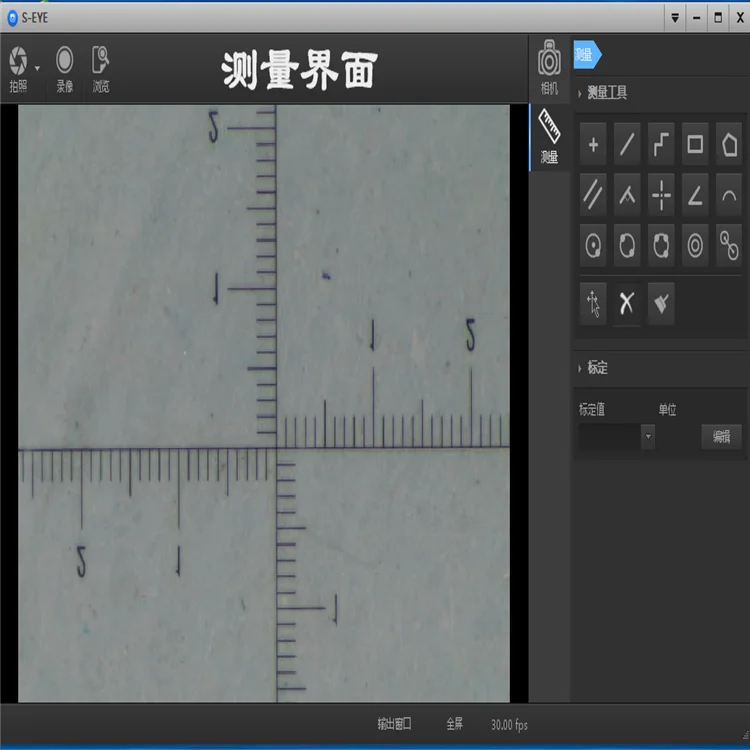
Task: Pick the polygon measurement tool
Action: pos(729,146)
